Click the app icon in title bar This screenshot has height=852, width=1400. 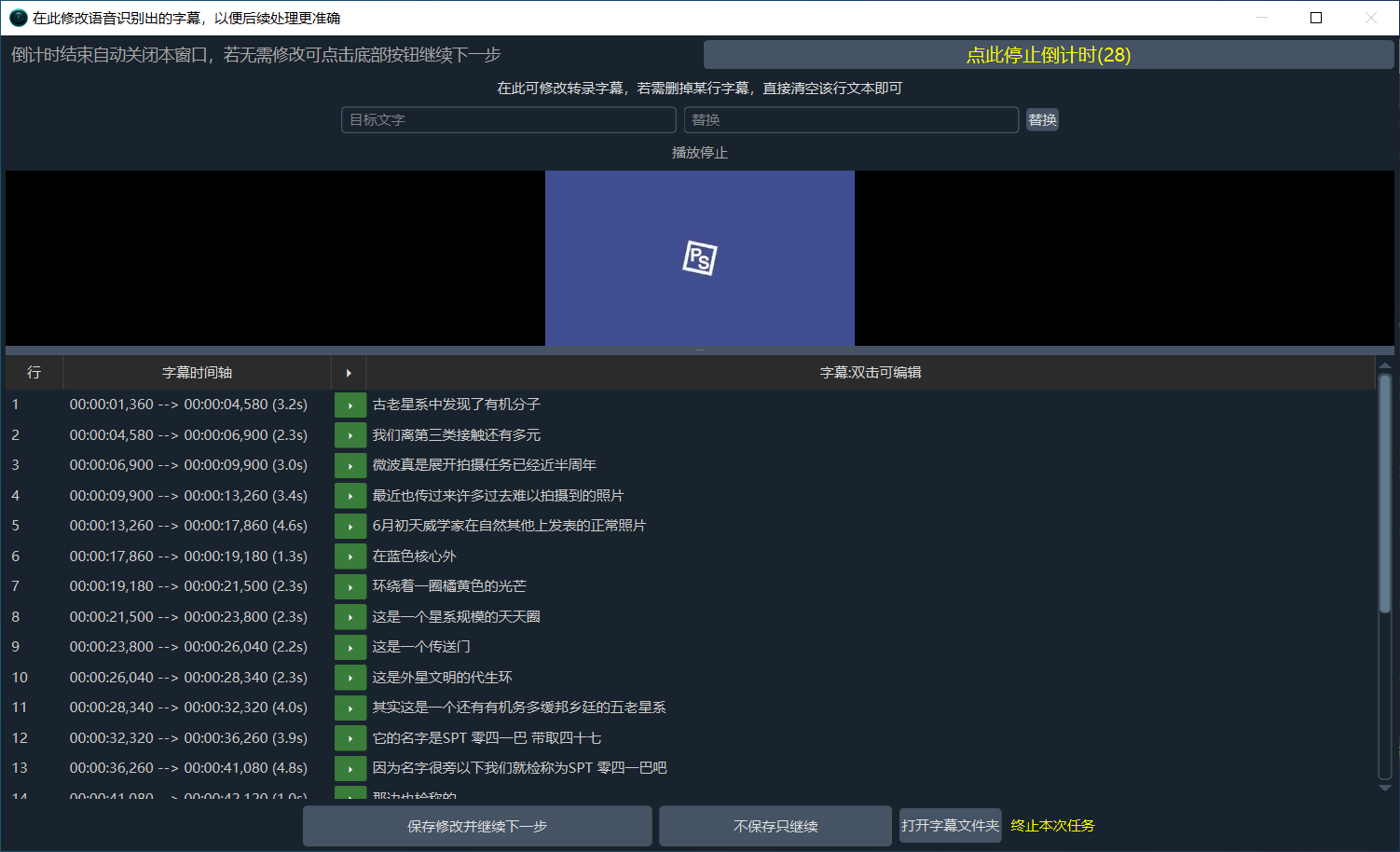(18, 18)
